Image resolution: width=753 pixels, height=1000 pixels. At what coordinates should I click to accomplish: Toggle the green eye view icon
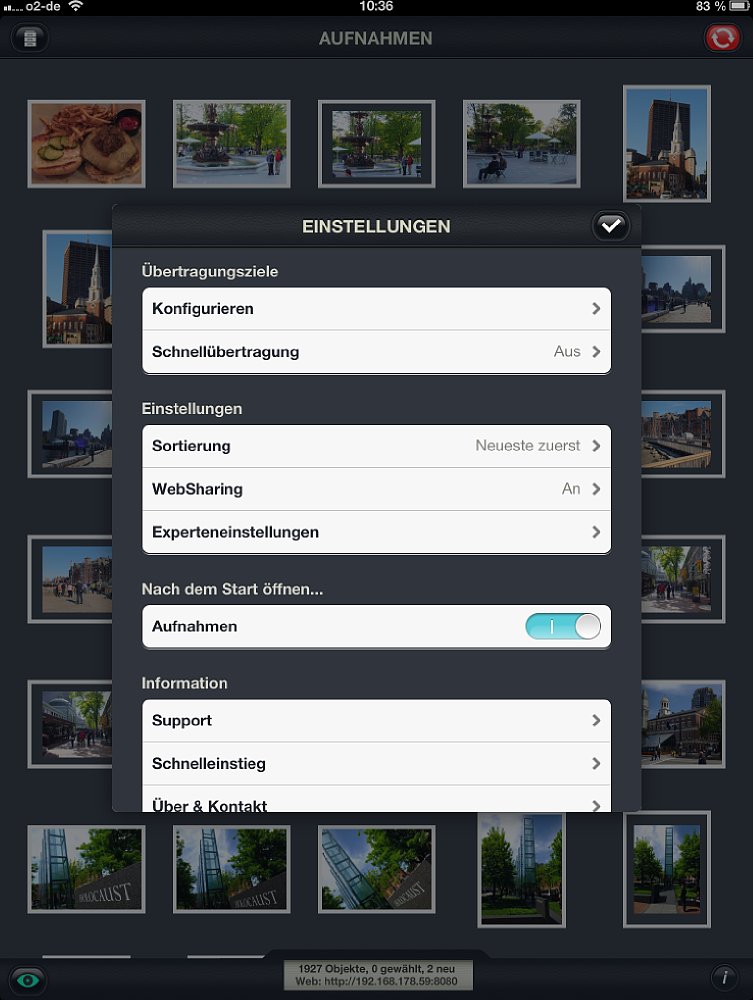pos(27,979)
